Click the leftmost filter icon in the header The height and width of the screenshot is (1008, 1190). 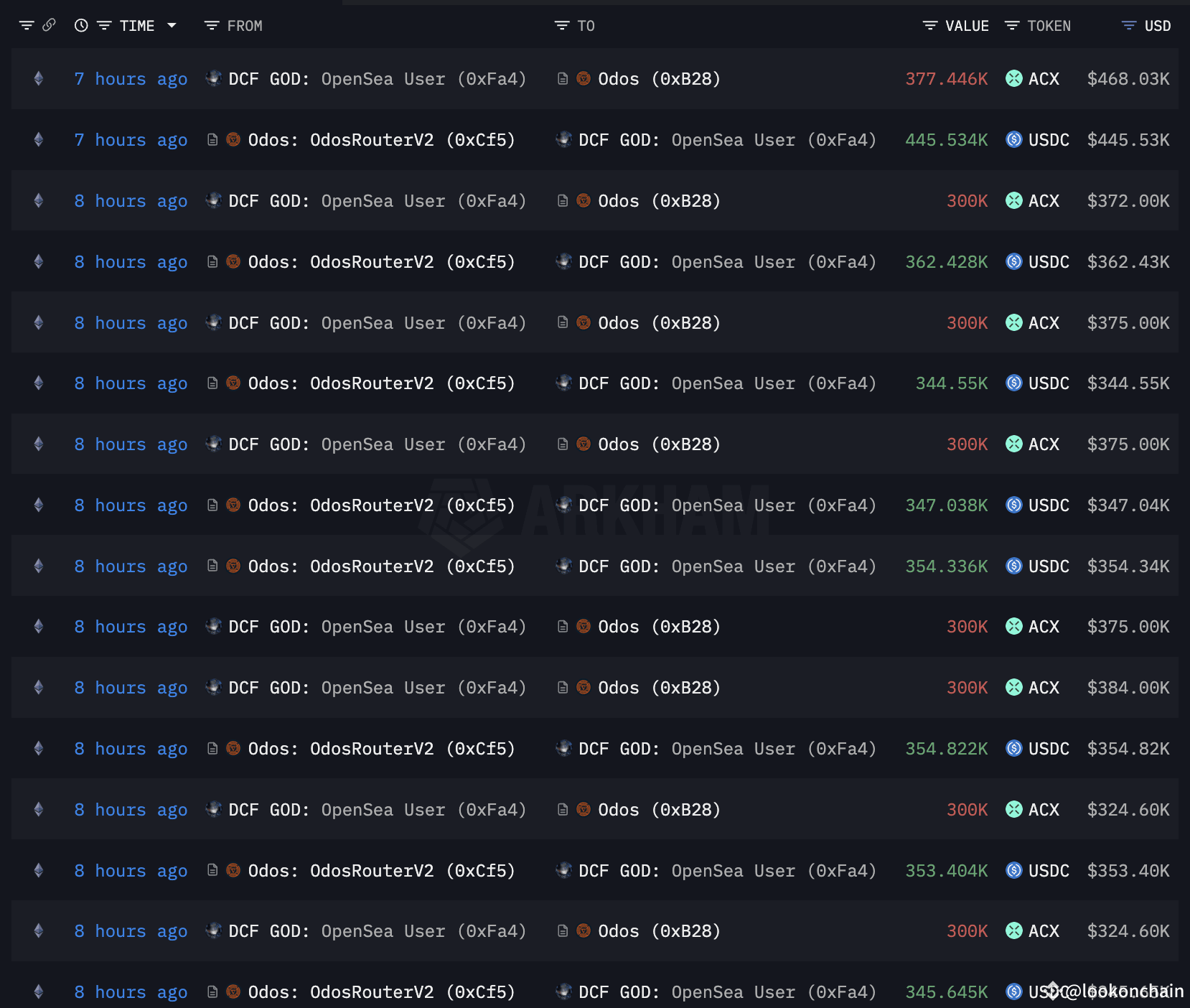27,25
